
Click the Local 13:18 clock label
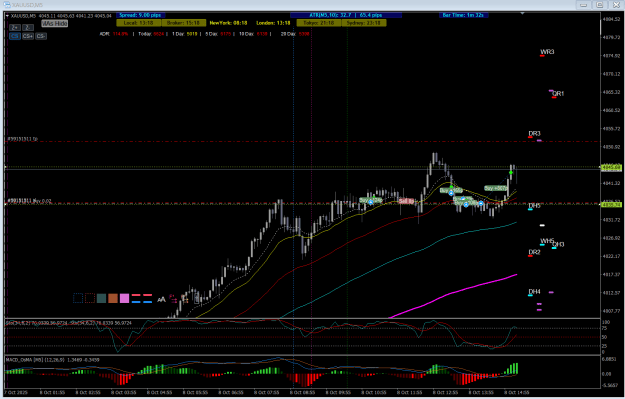tap(138, 23)
